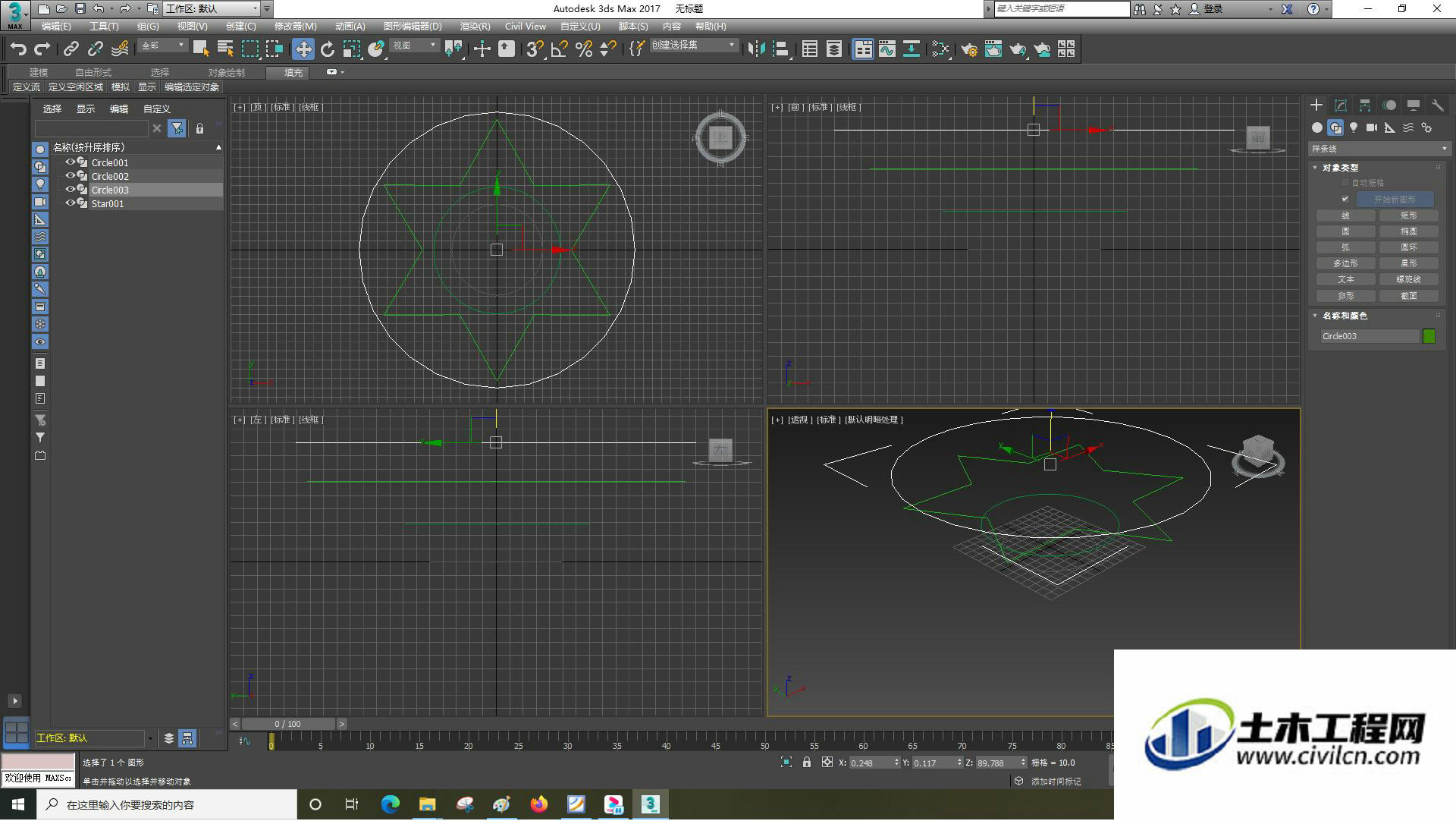The image size is (1456, 821).
Task: Click the Select and Move tool
Action: [303, 49]
